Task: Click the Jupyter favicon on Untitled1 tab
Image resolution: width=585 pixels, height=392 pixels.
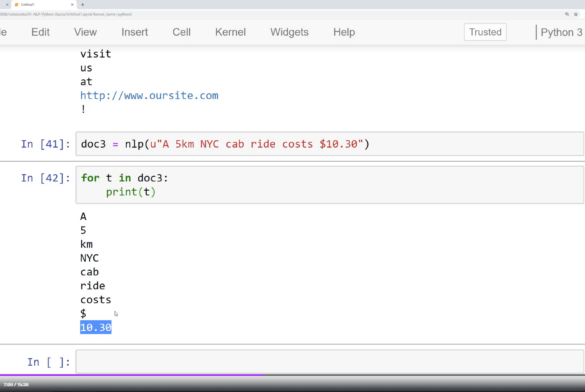Action: (16, 4)
